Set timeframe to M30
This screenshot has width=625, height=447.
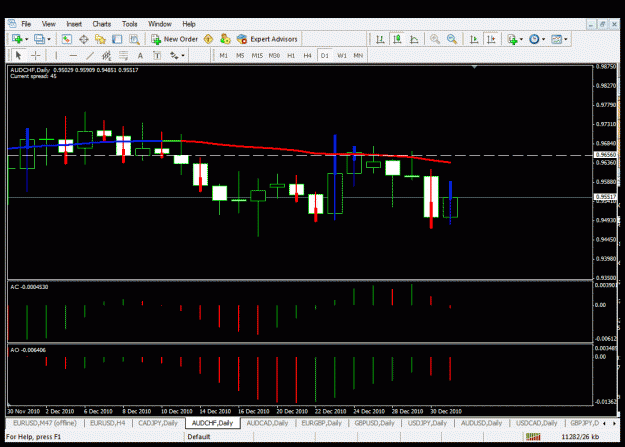pos(274,55)
